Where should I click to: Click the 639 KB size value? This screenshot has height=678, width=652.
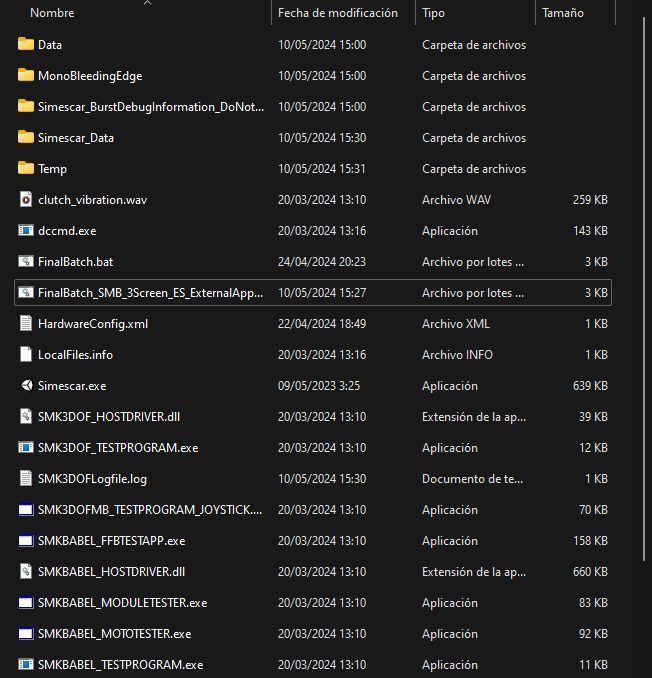590,386
